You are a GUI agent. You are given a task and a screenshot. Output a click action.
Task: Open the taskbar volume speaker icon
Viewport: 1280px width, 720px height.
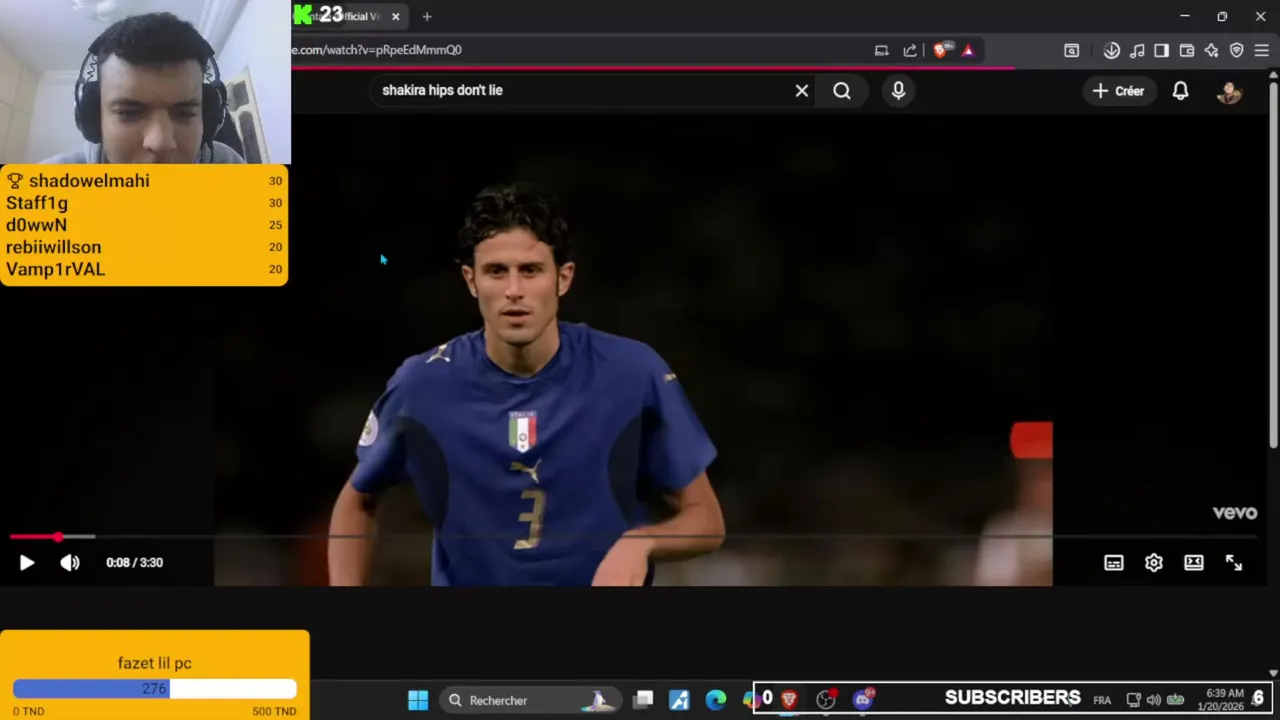[1154, 700]
